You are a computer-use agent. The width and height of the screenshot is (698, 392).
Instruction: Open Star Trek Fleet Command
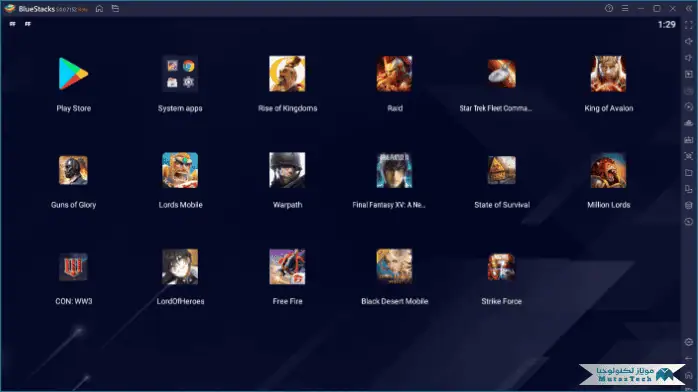tap(502, 74)
